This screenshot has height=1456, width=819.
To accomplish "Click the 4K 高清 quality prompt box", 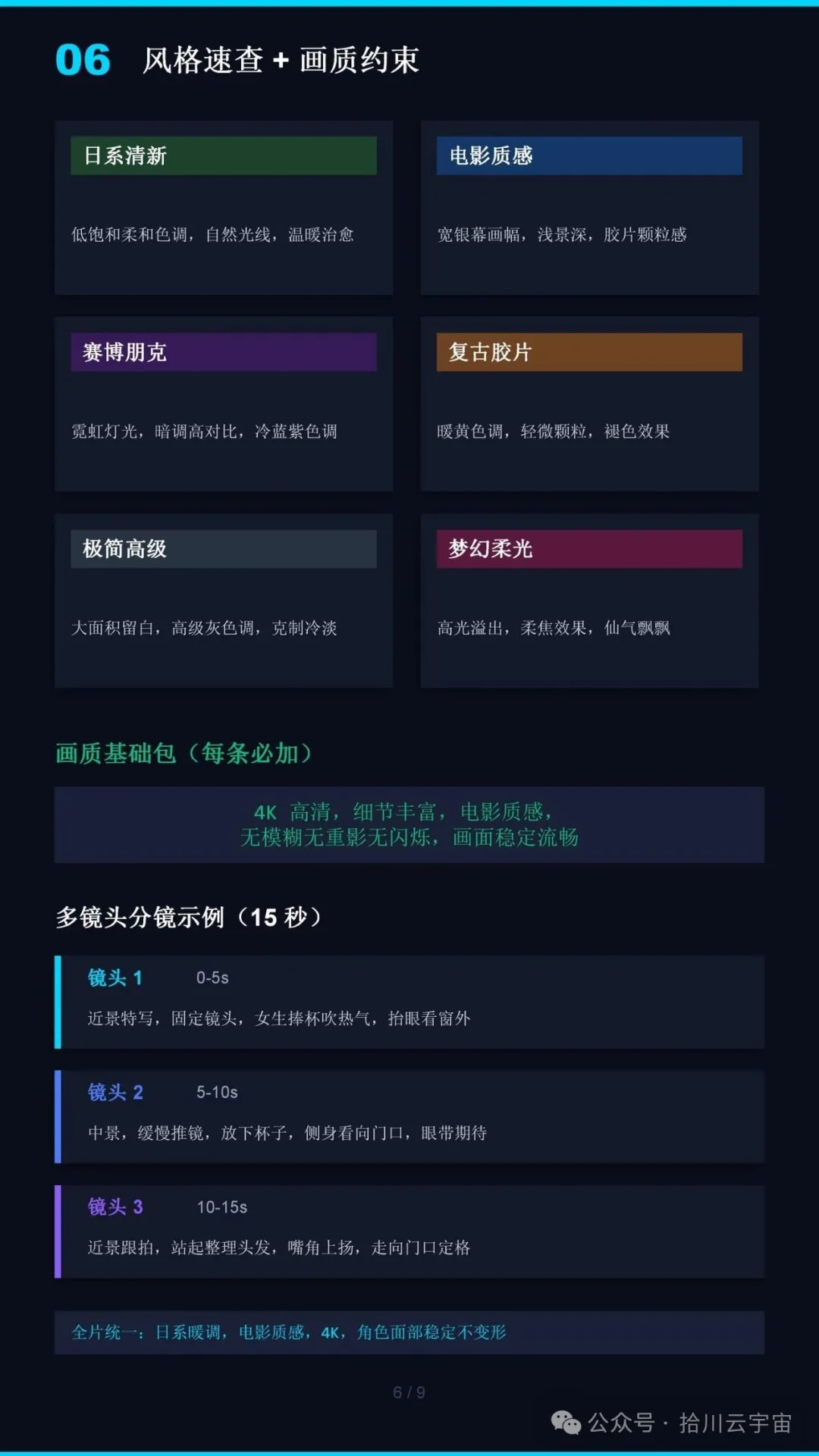I will 409,824.
